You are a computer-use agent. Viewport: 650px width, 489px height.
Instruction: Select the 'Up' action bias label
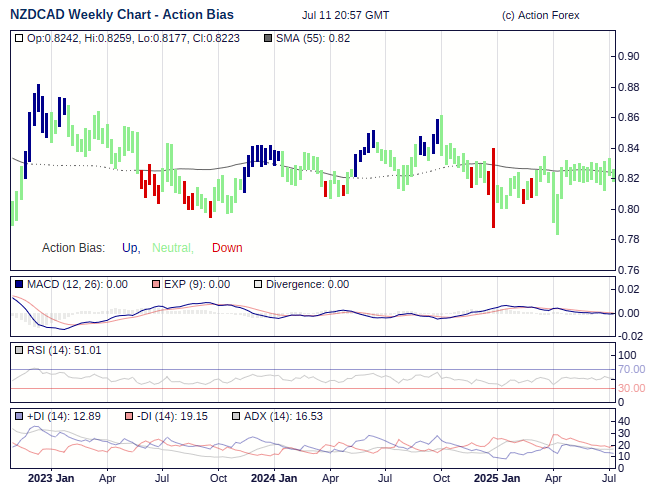[130, 248]
